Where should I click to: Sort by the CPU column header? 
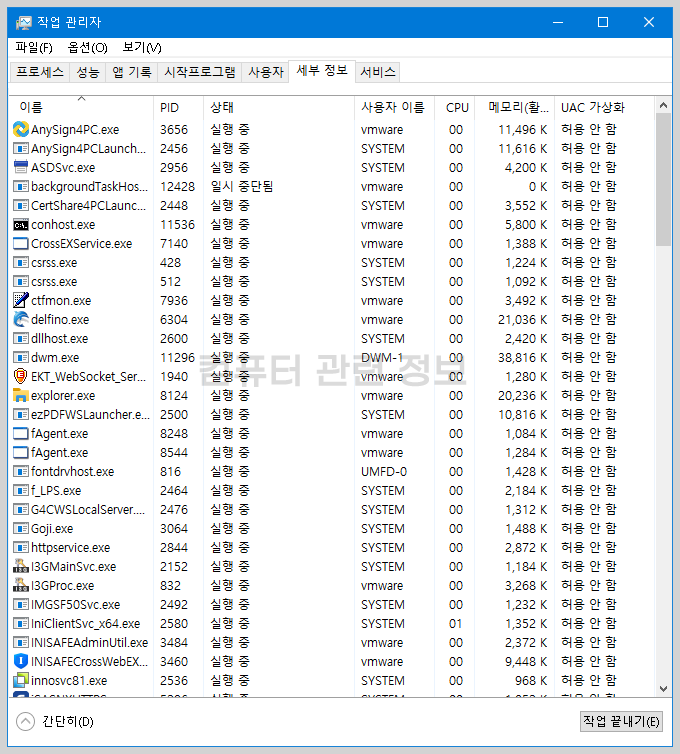(454, 107)
